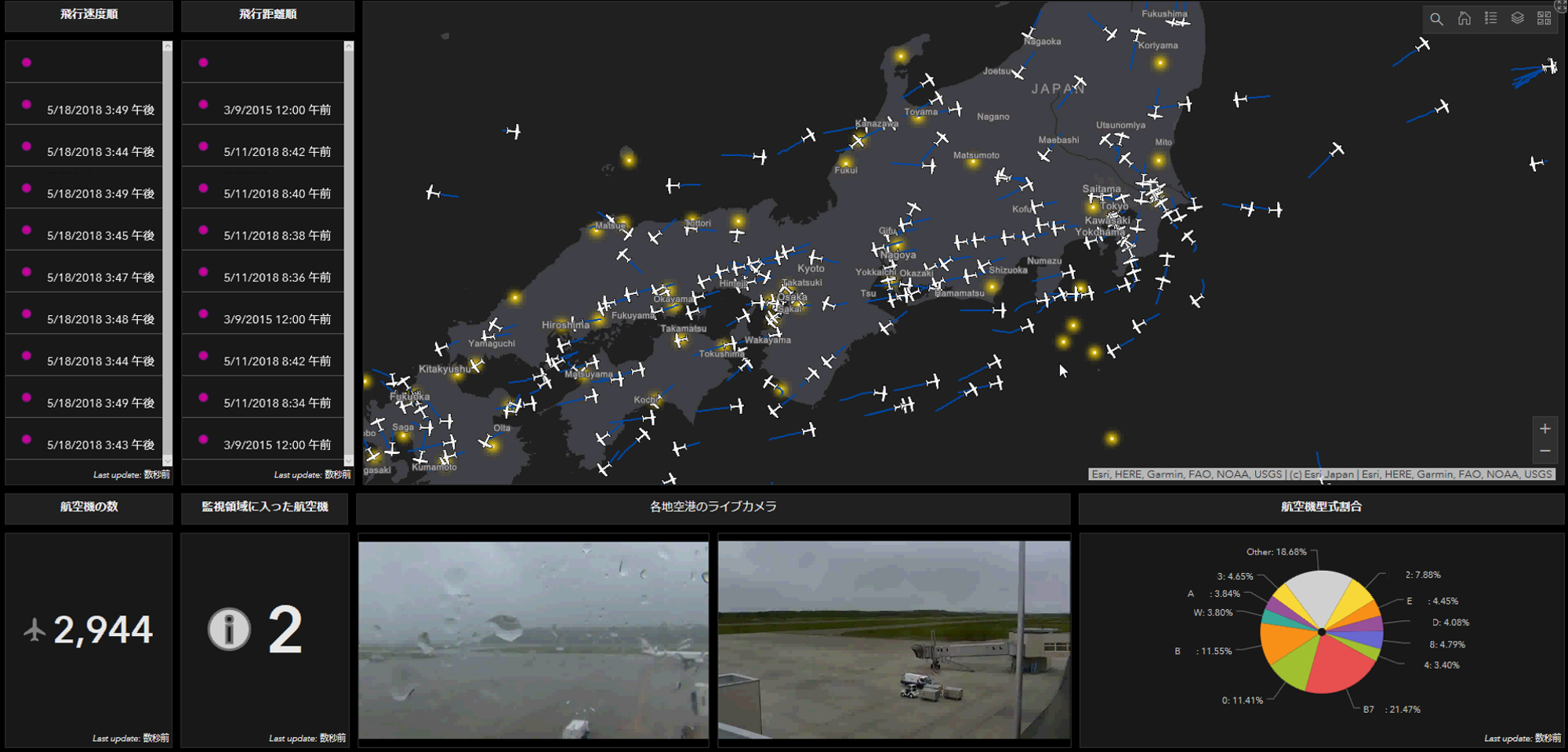1568x752 pixels.
Task: Click the rainy left live camera image
Action: pyautogui.click(x=533, y=639)
